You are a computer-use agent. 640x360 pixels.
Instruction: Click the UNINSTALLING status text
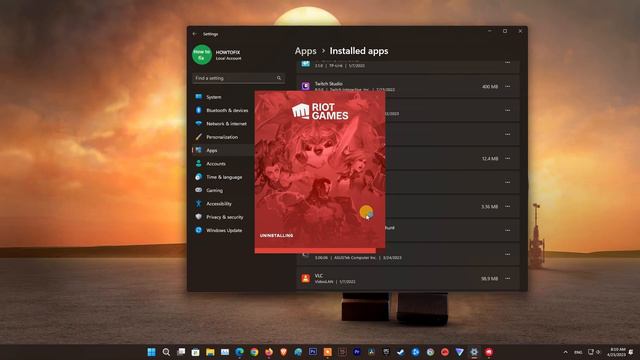(276, 236)
